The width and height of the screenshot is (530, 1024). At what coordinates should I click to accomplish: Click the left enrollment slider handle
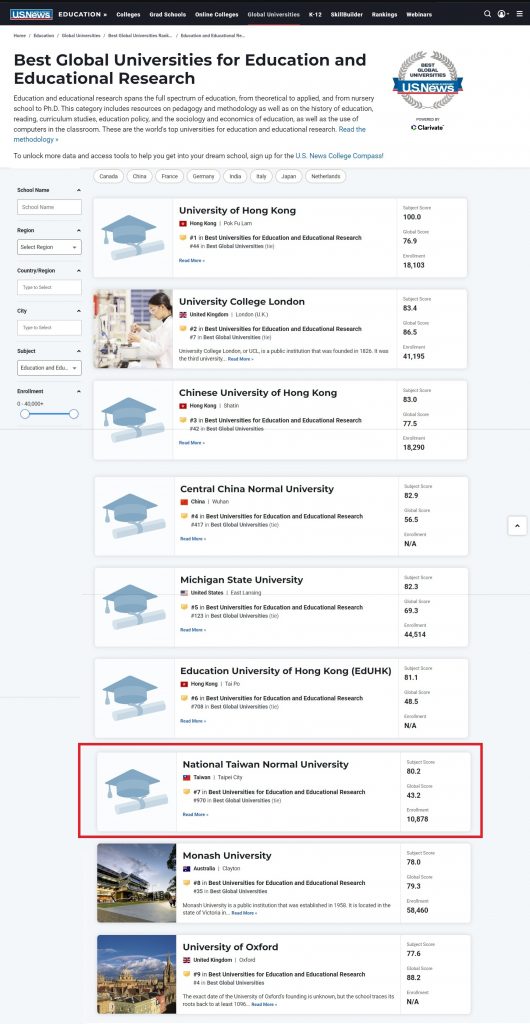coord(25,414)
